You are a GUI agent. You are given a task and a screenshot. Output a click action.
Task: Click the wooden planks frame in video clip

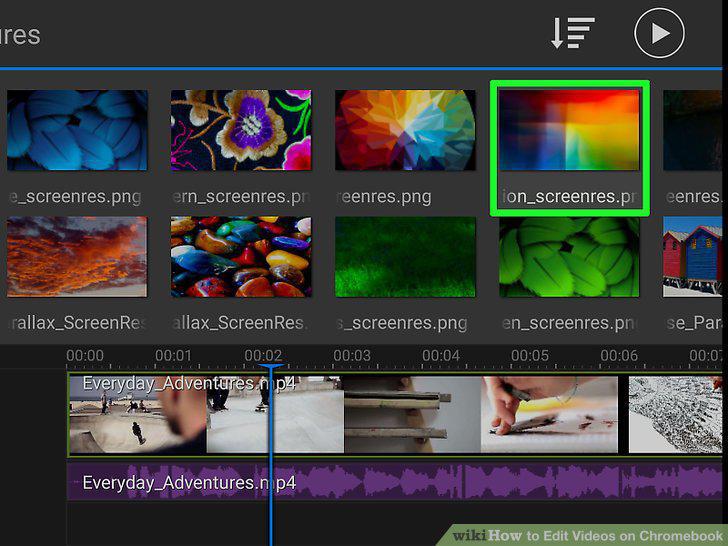[x=412, y=415]
